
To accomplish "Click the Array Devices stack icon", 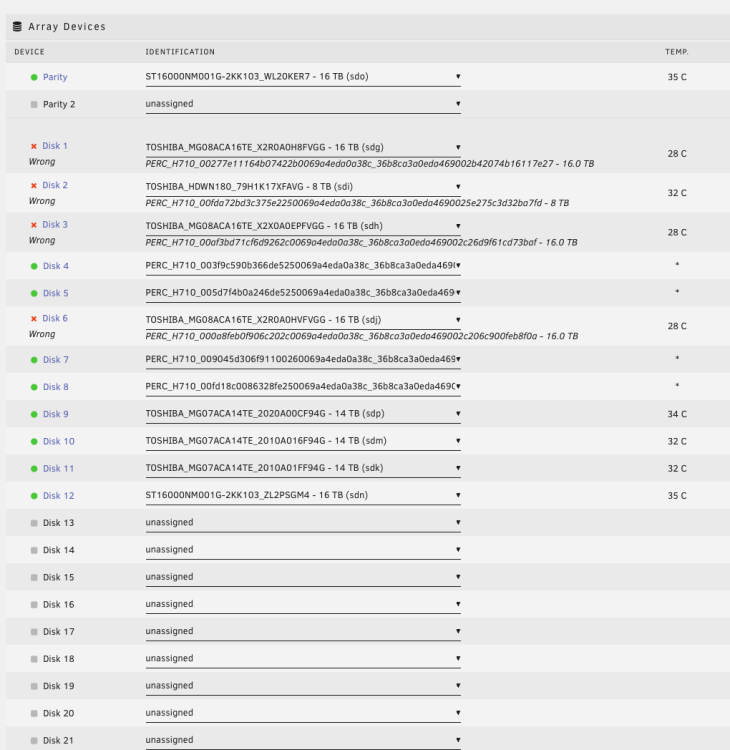I will pos(17,26).
